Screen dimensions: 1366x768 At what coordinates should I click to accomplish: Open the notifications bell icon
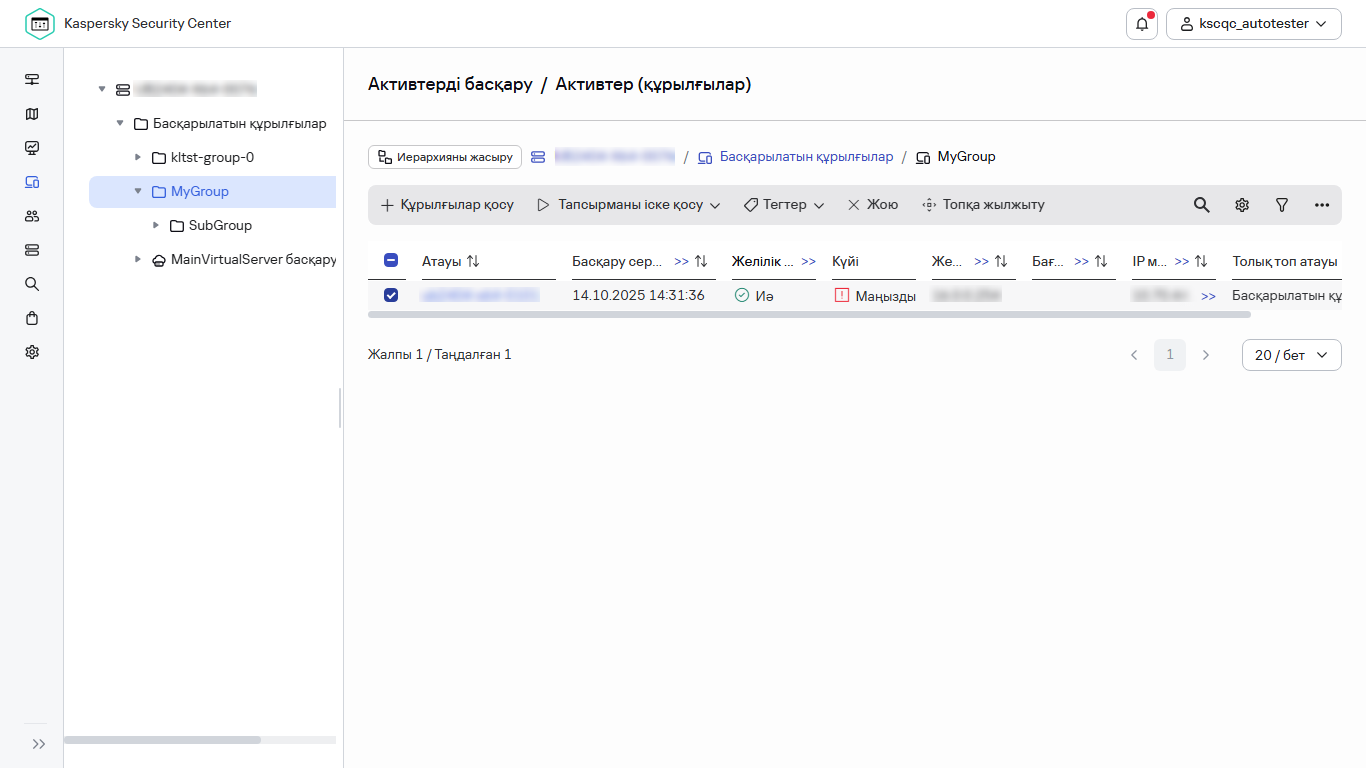click(1141, 24)
